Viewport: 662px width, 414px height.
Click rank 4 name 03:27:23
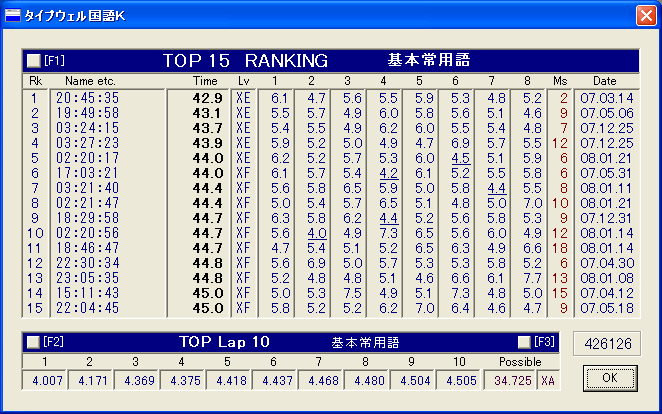[x=88, y=143]
